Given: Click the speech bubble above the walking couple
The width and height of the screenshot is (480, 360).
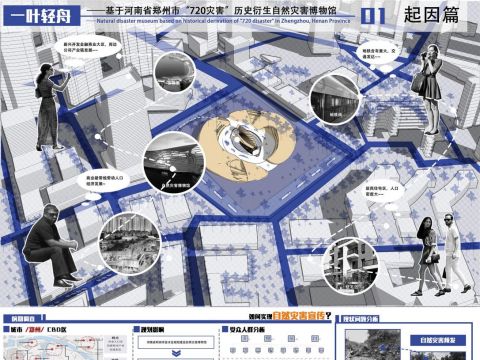Looking at the screenshot, I should tap(382, 191).
